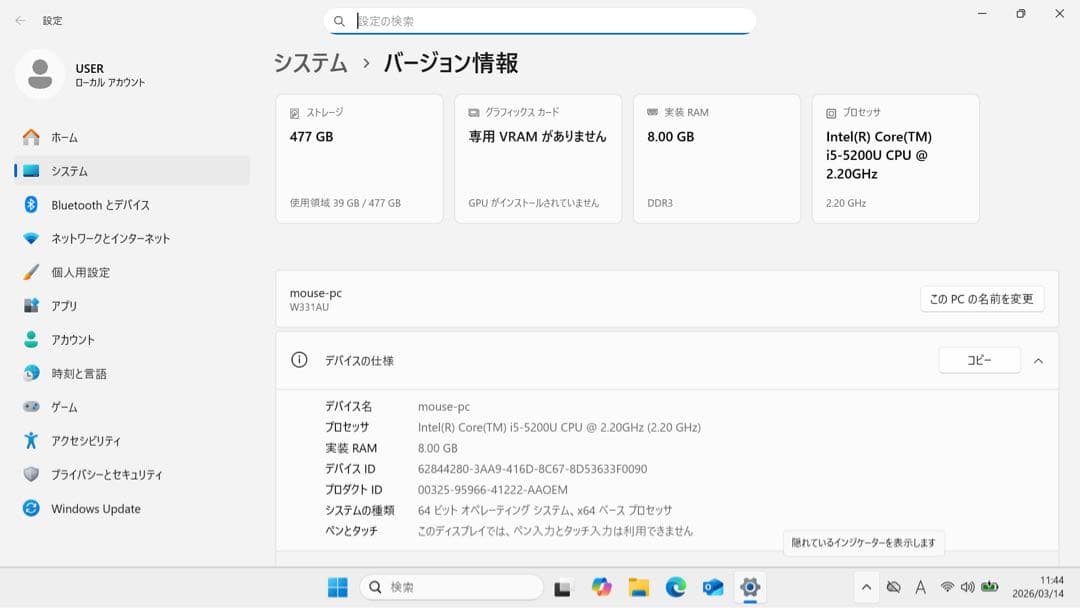Click システム in the breadcrumb

311,63
